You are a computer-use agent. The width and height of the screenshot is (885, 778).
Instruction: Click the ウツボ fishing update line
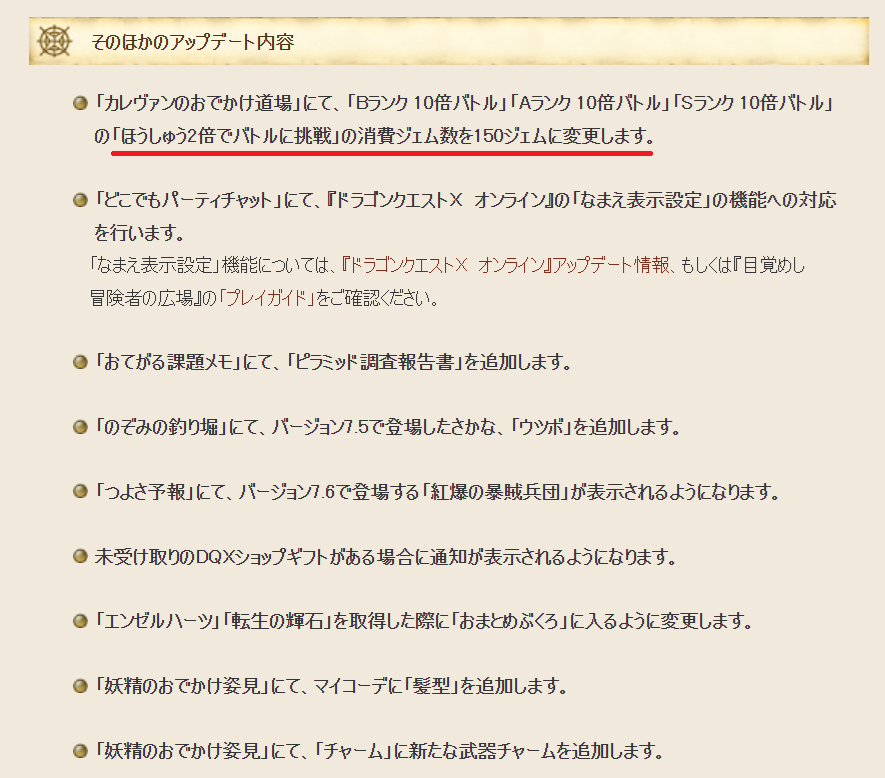point(387,427)
